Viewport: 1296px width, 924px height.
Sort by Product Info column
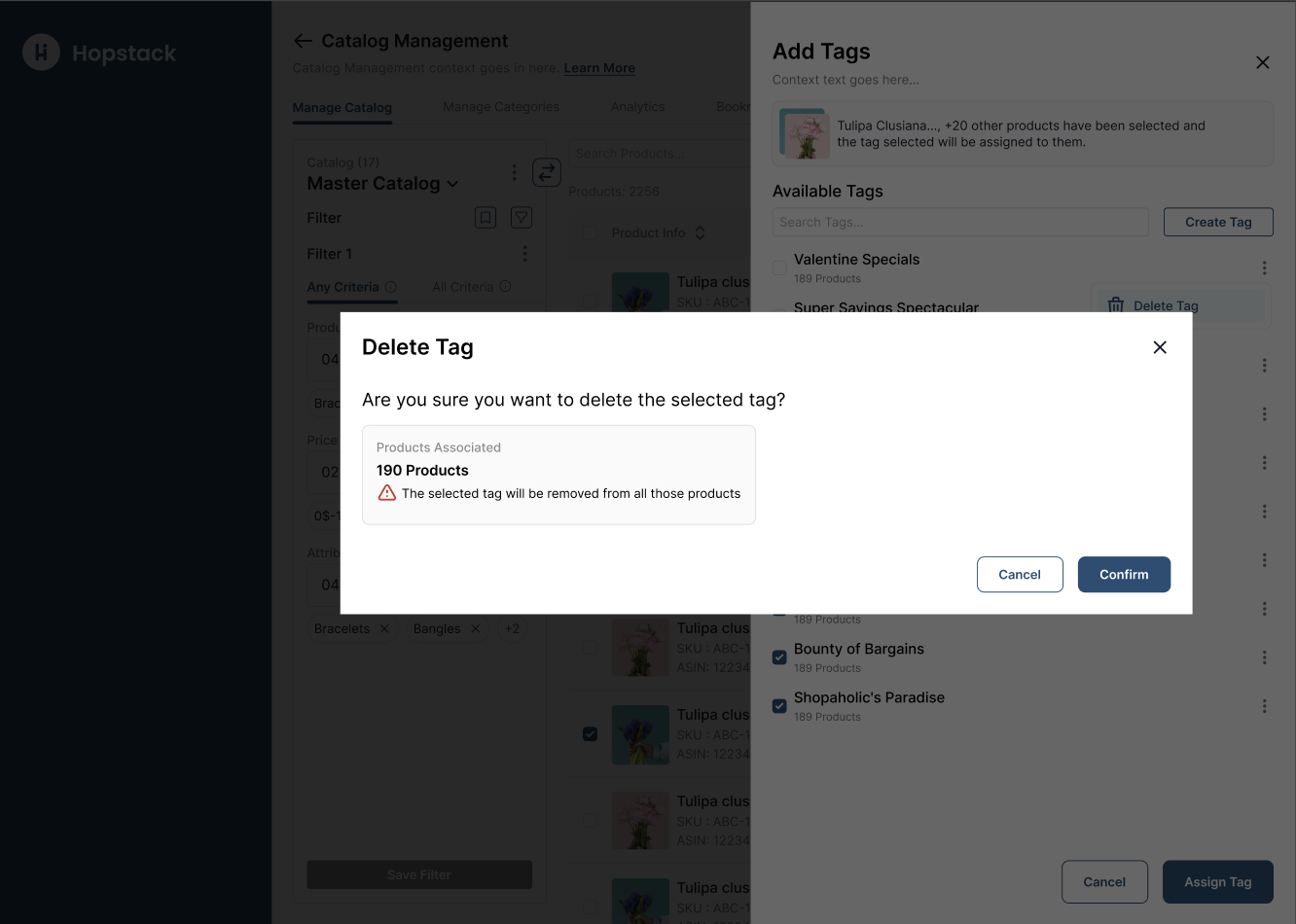click(x=700, y=233)
